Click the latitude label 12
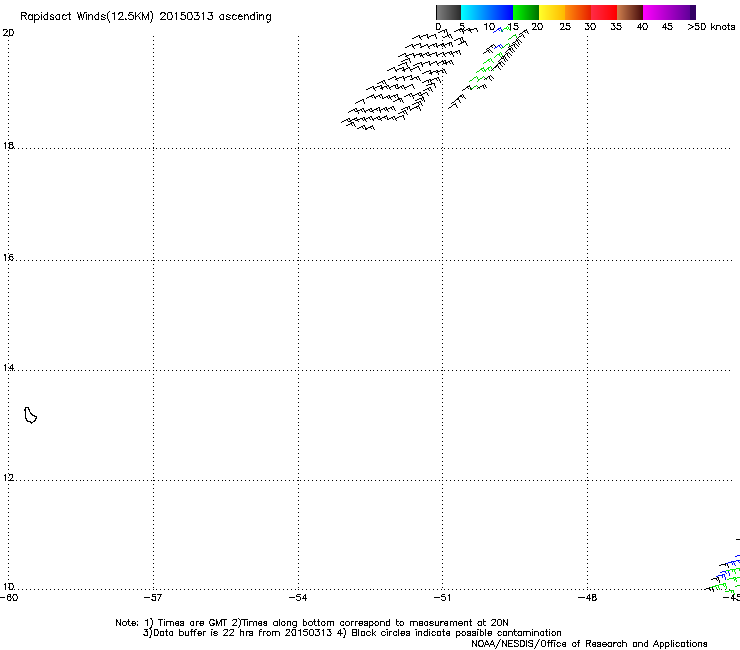 point(8,478)
